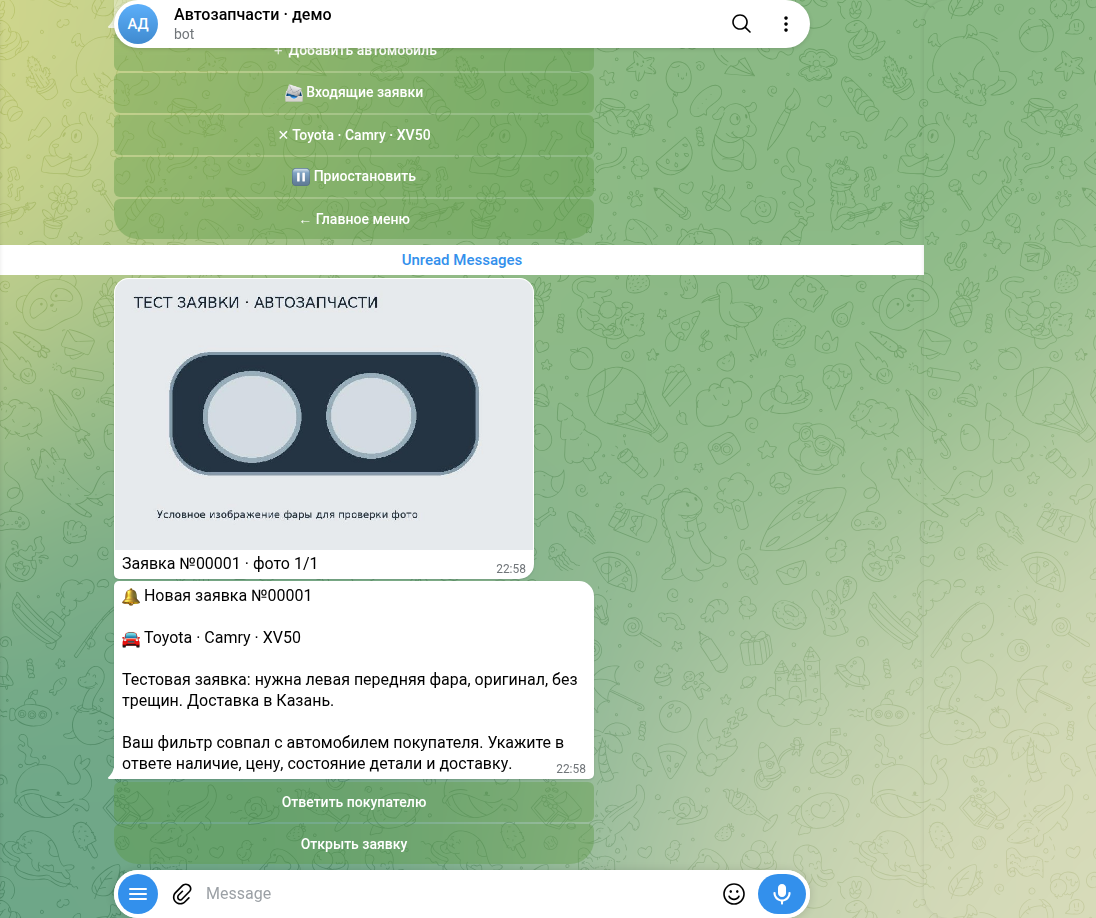
Task: Remove the Toyota · Camry · XV50 filter
Action: coord(354,135)
